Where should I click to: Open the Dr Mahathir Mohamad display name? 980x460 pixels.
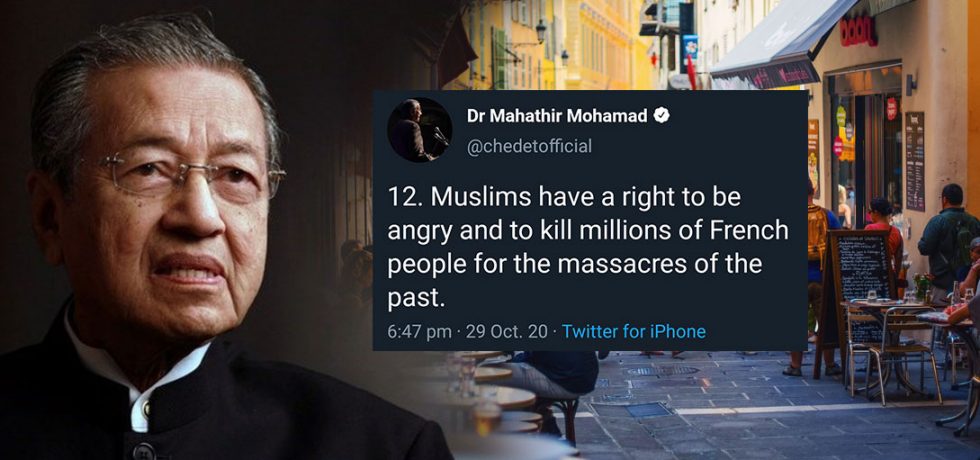click(558, 116)
